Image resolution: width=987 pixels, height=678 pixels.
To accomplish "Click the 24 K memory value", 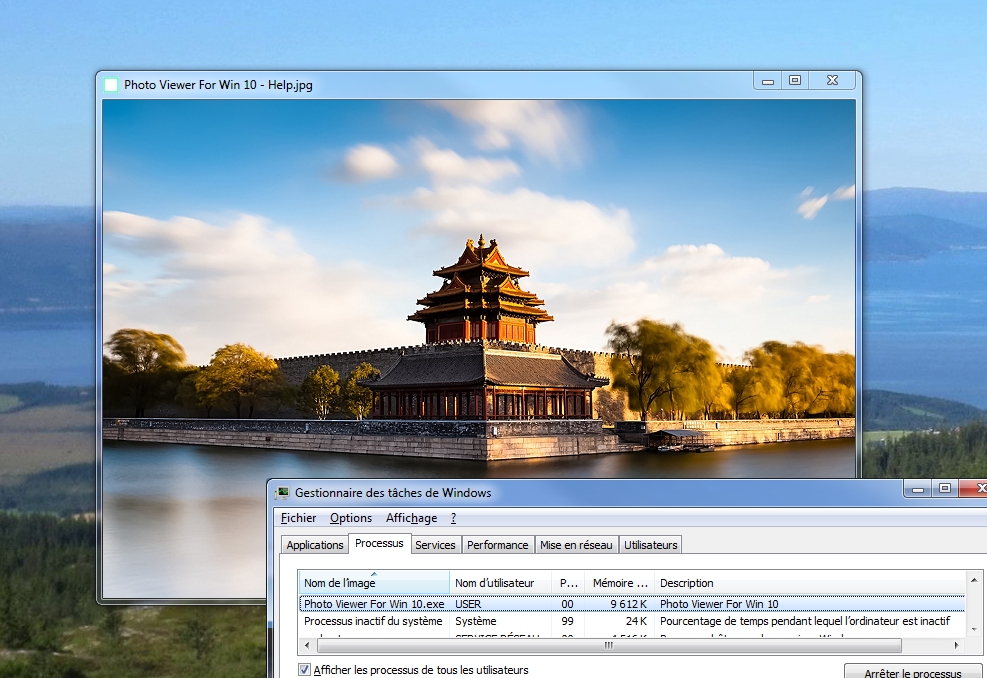I will point(636,621).
